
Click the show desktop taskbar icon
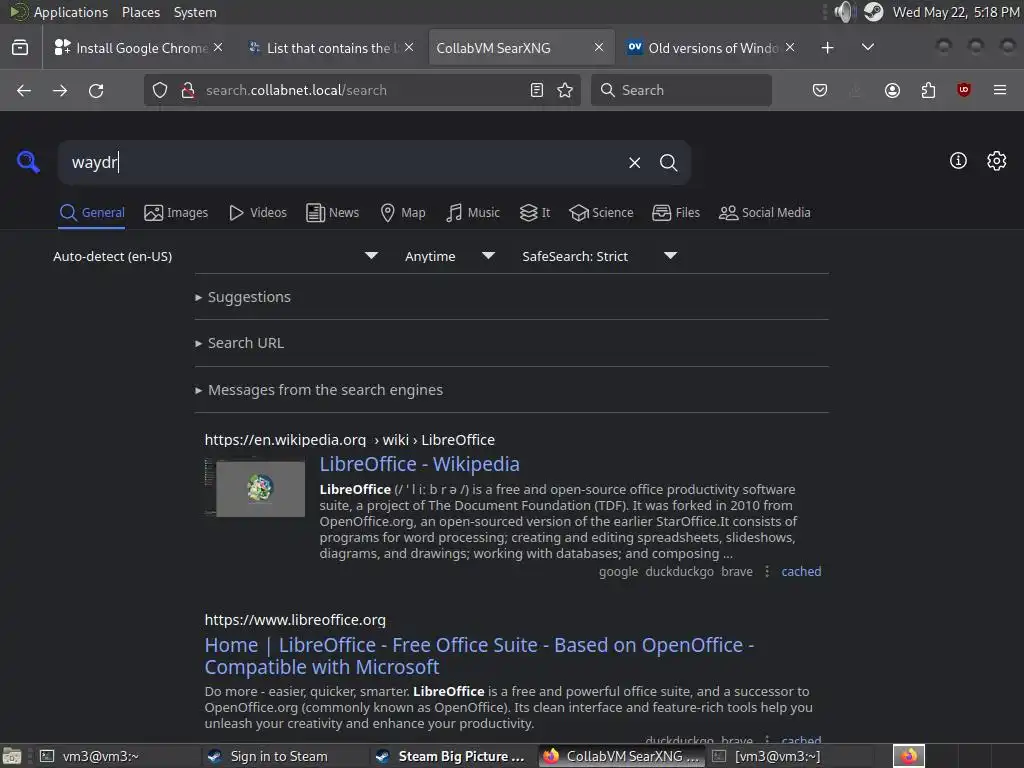(12, 756)
